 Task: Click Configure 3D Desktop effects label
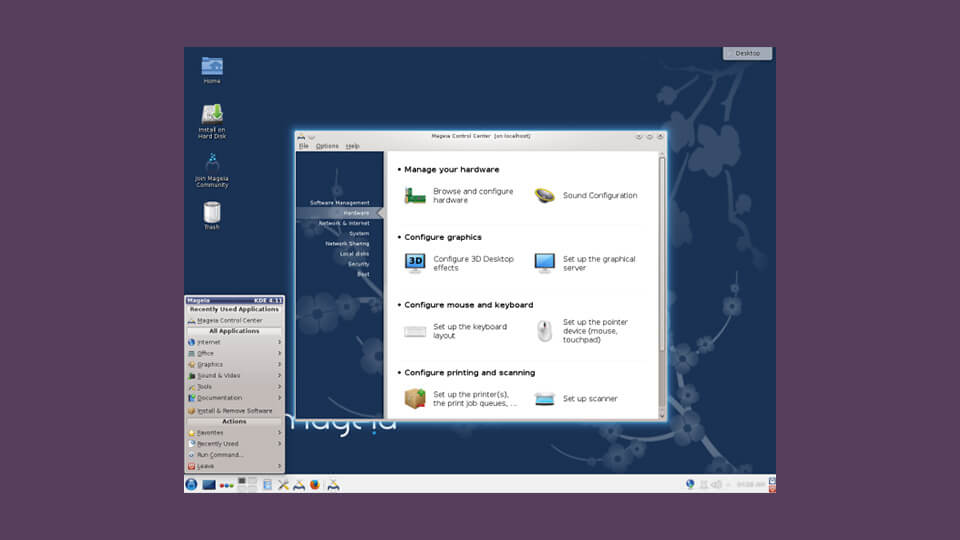(x=473, y=263)
